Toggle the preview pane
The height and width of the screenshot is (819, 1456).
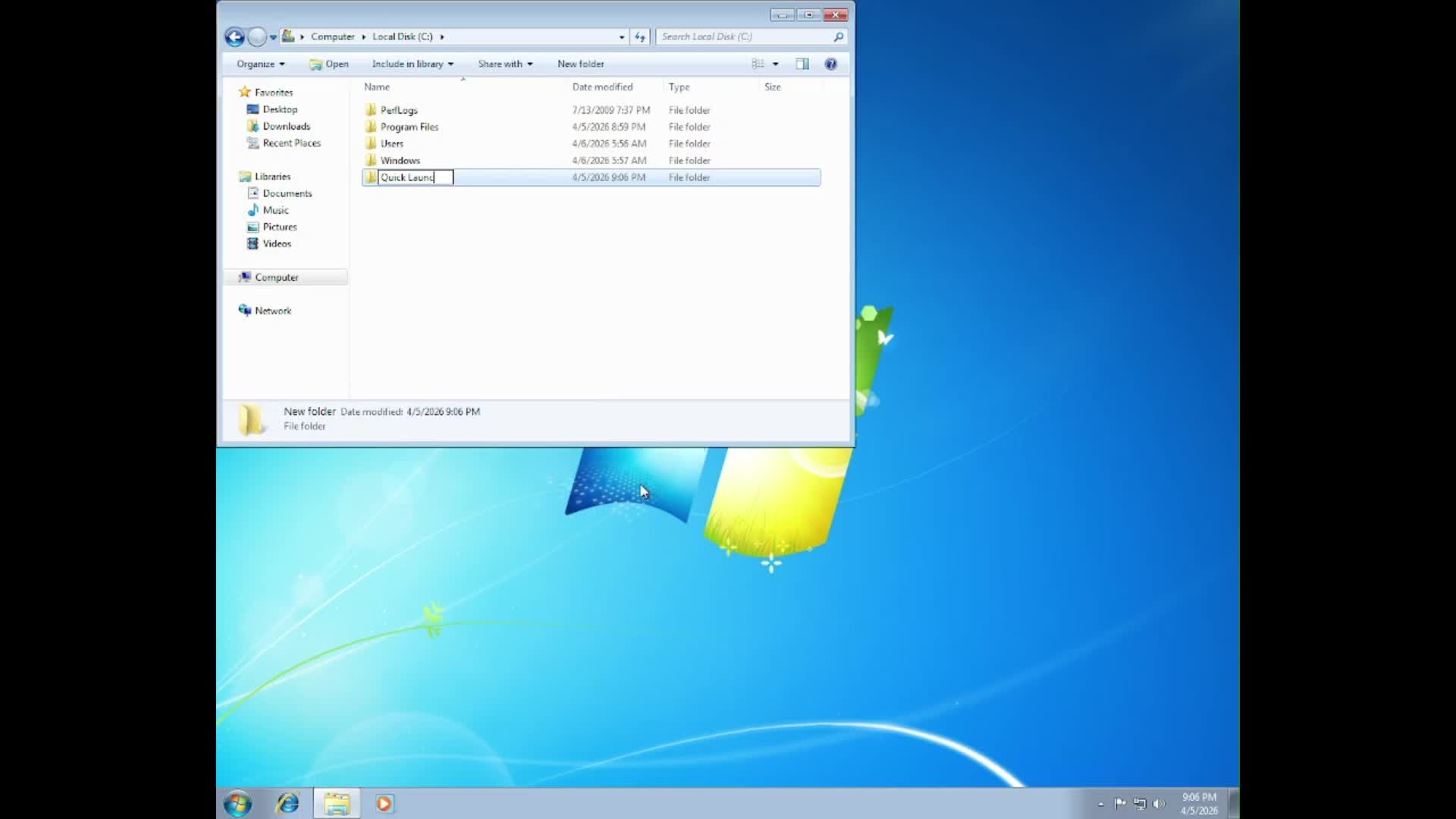pos(802,64)
